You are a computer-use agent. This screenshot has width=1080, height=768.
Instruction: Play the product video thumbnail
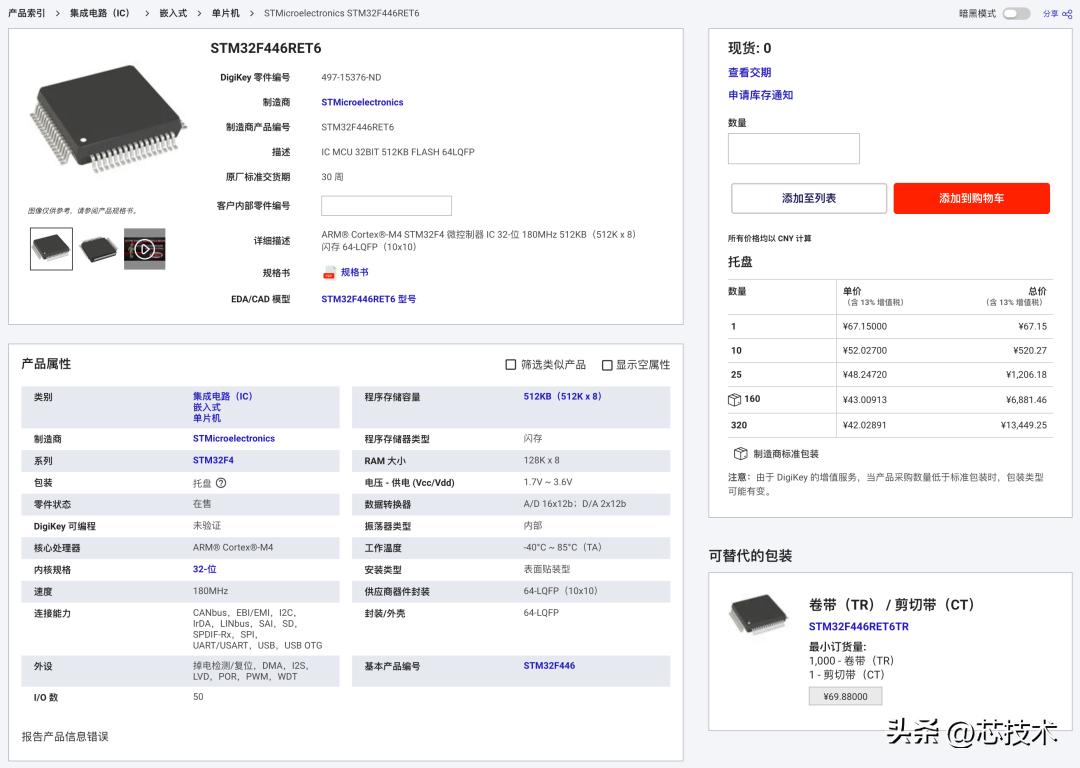click(145, 249)
